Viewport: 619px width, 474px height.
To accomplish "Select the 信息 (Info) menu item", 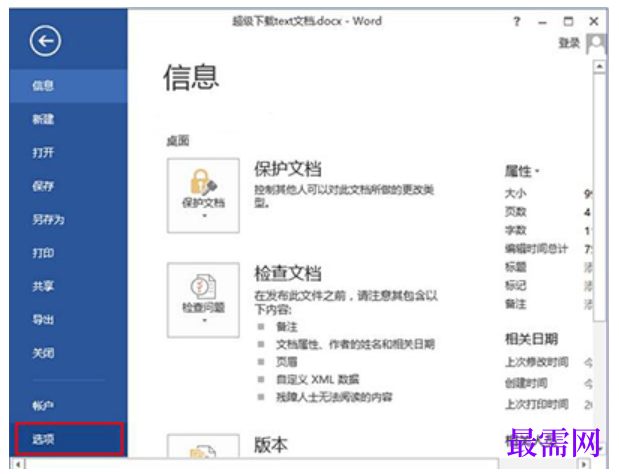I will (x=68, y=86).
